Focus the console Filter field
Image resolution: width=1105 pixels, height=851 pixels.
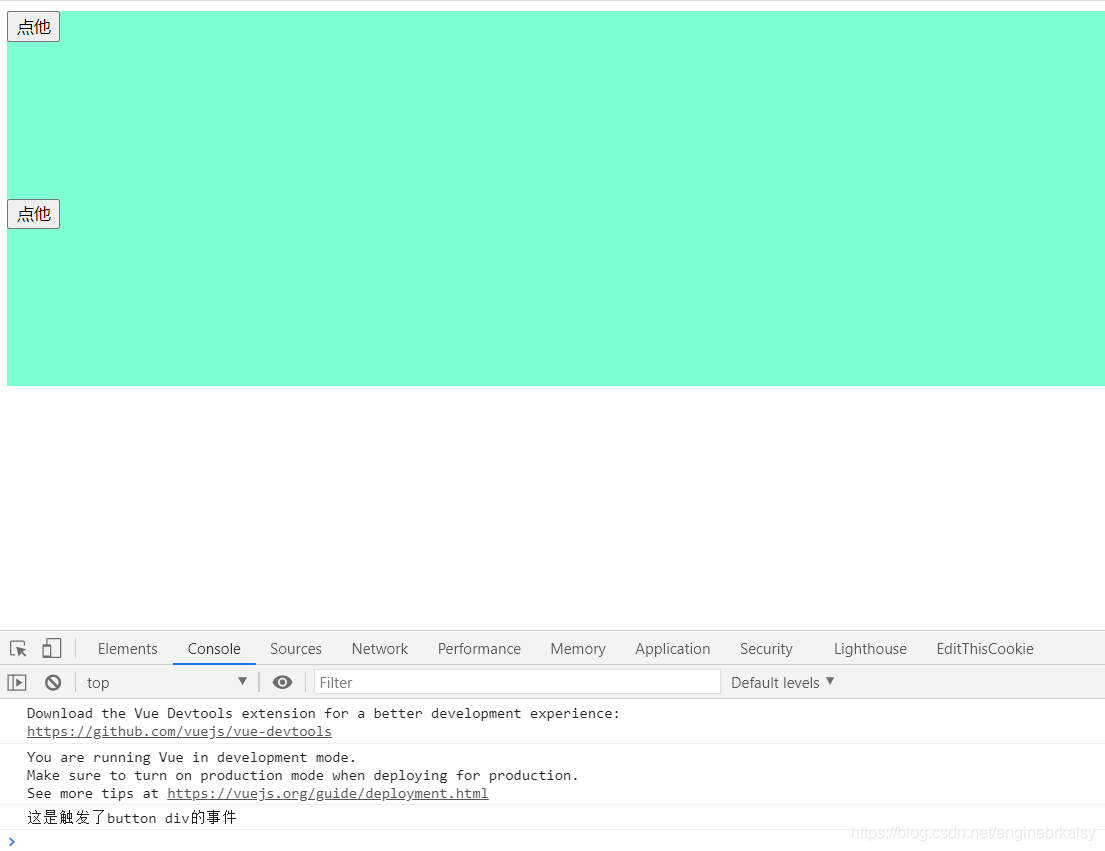coord(517,682)
